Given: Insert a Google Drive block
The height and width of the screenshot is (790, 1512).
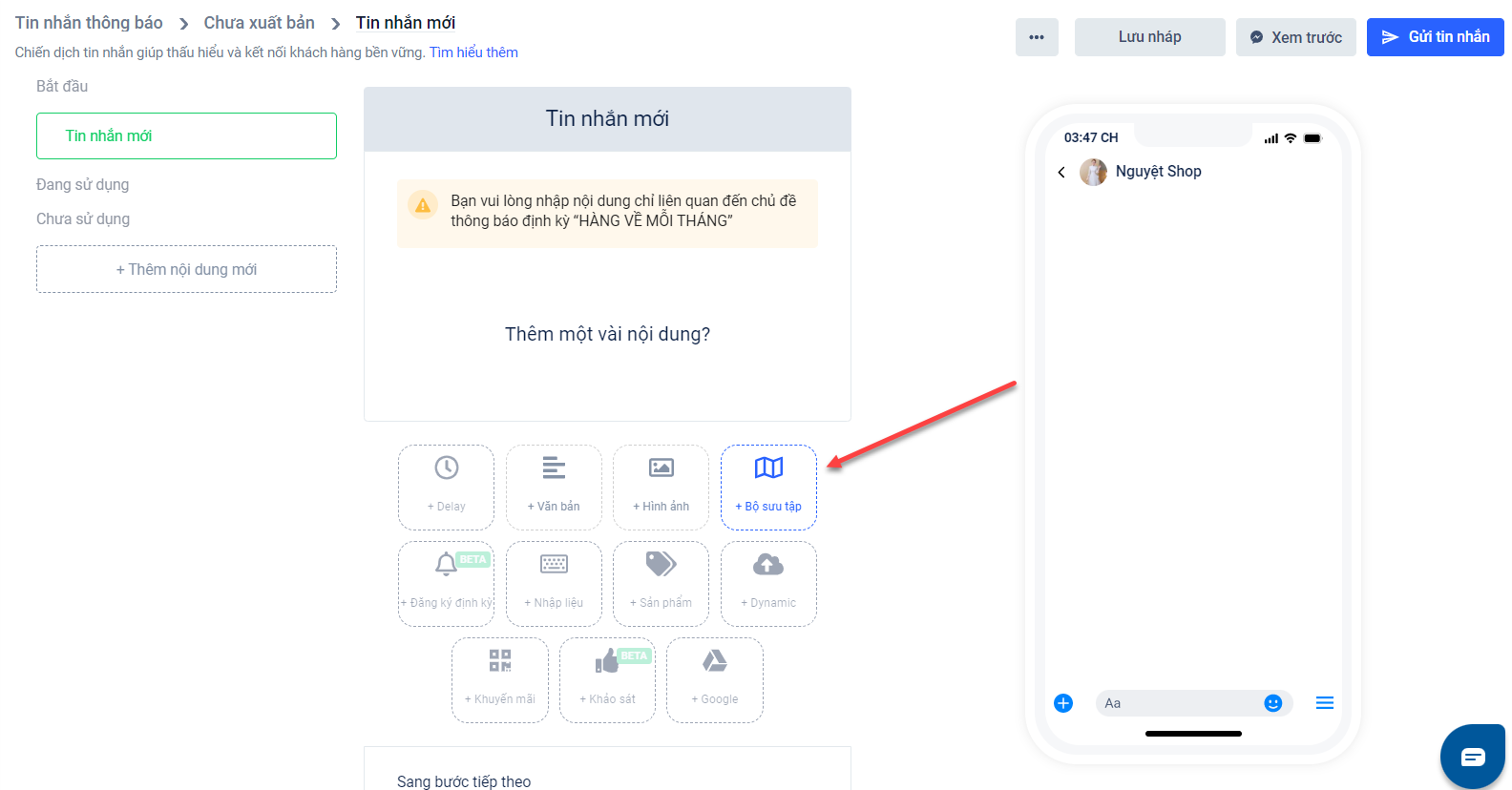Looking at the screenshot, I should (715, 679).
